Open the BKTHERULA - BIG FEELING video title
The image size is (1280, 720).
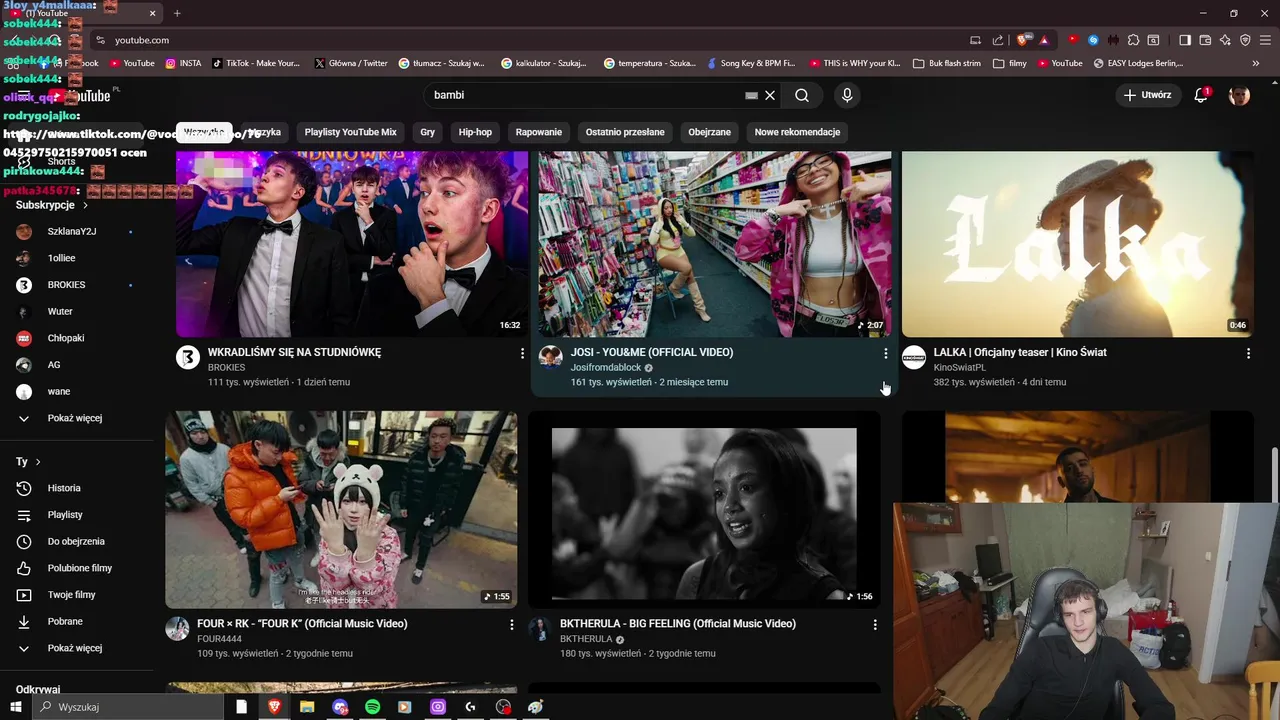pyautogui.click(x=678, y=624)
